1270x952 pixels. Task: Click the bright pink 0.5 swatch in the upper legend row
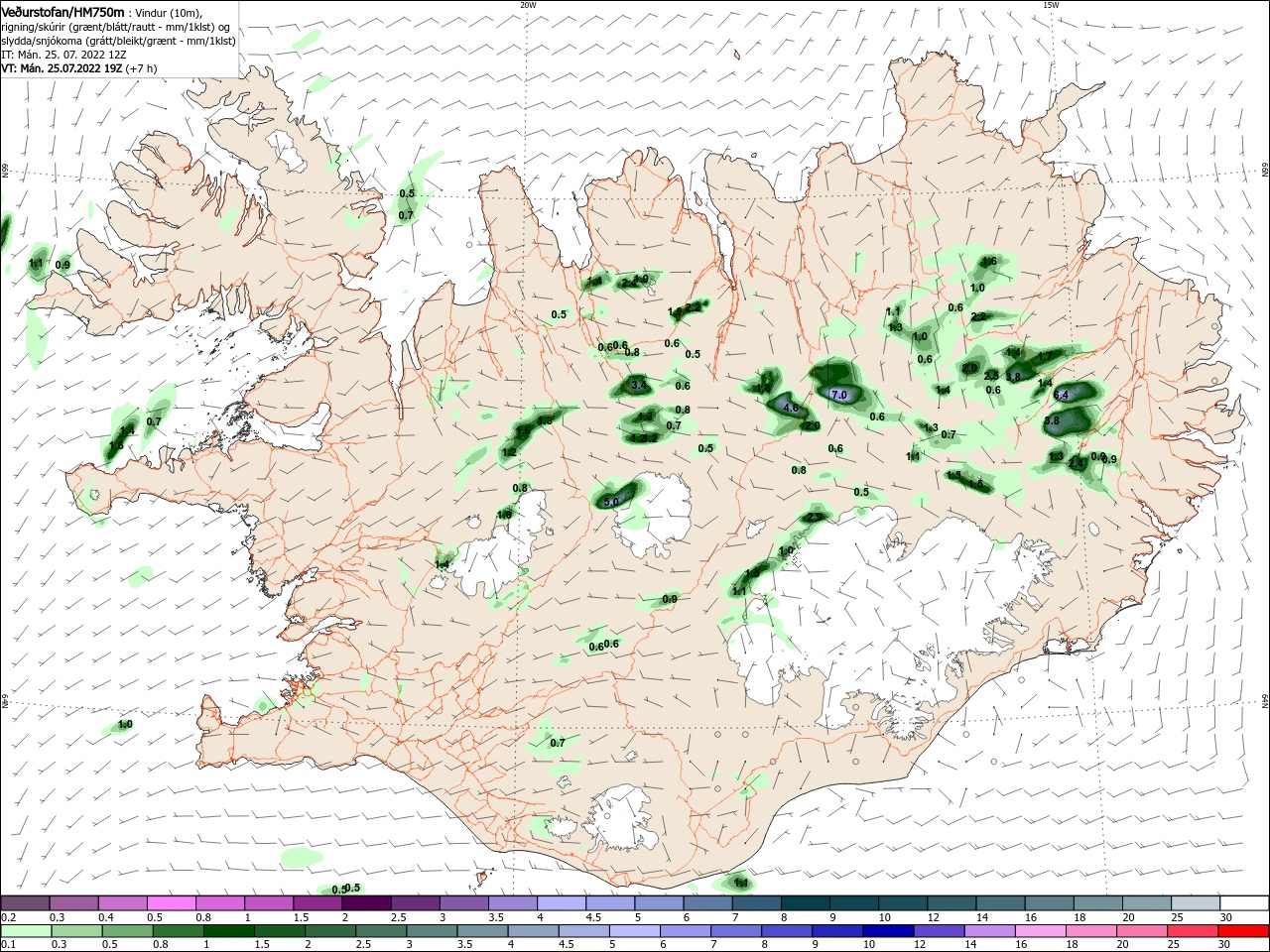171,903
